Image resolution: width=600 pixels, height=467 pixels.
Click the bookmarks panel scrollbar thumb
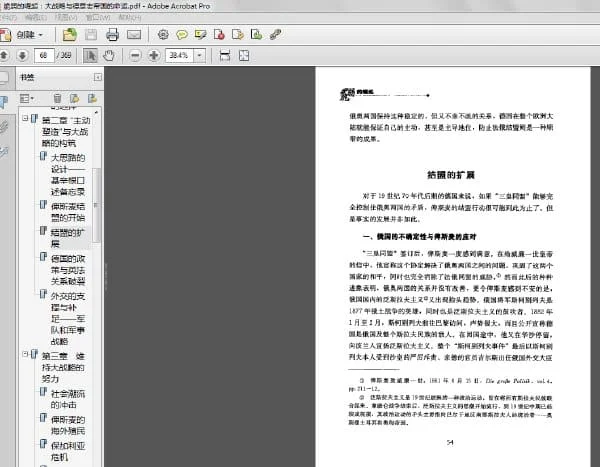[x=96, y=205]
